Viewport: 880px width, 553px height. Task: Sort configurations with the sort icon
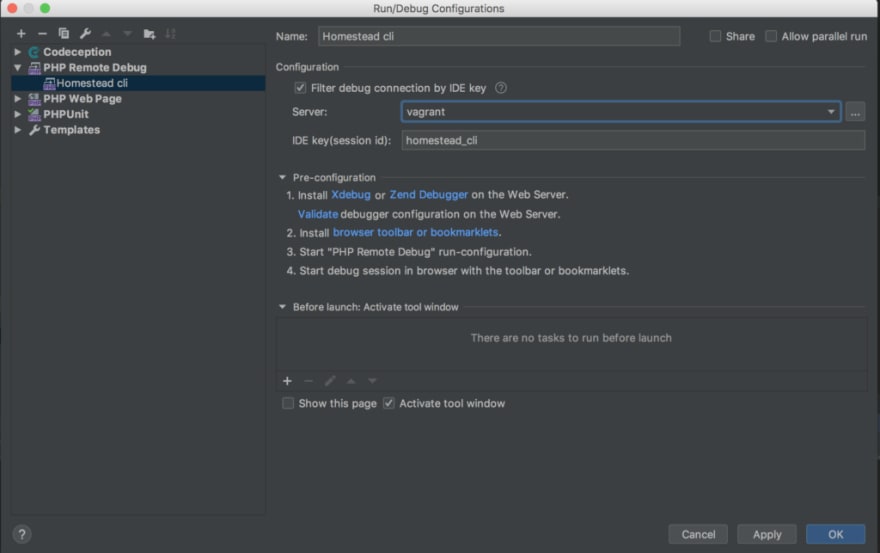click(171, 34)
